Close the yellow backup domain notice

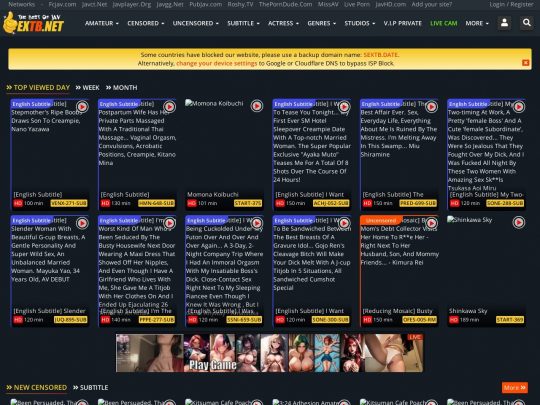click(x=526, y=63)
